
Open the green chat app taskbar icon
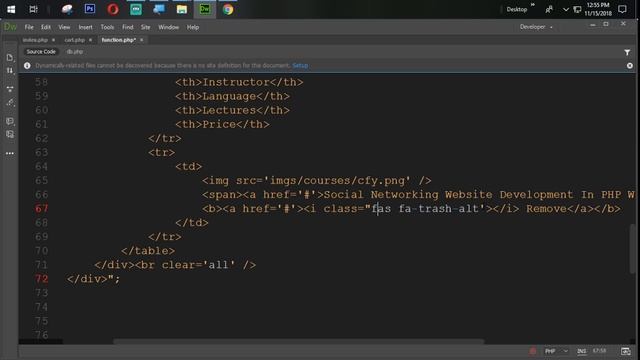point(136,9)
